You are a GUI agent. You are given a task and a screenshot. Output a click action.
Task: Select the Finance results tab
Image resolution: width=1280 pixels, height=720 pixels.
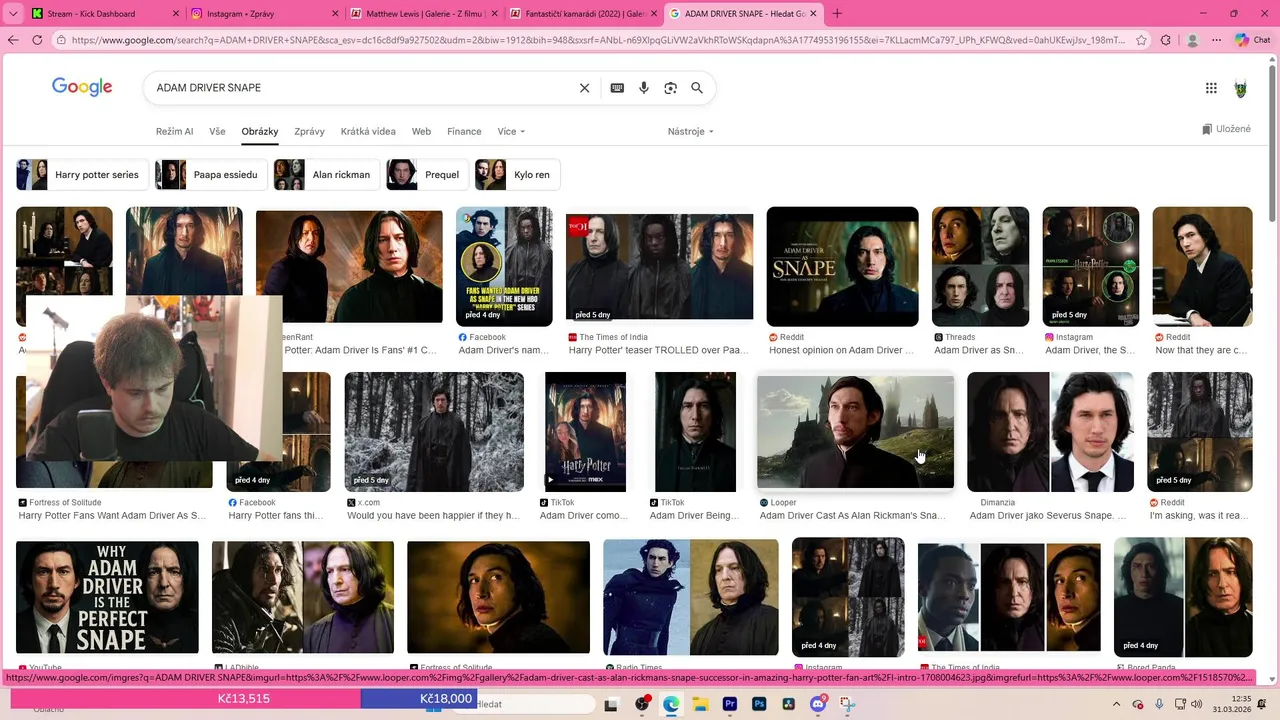coord(464,131)
